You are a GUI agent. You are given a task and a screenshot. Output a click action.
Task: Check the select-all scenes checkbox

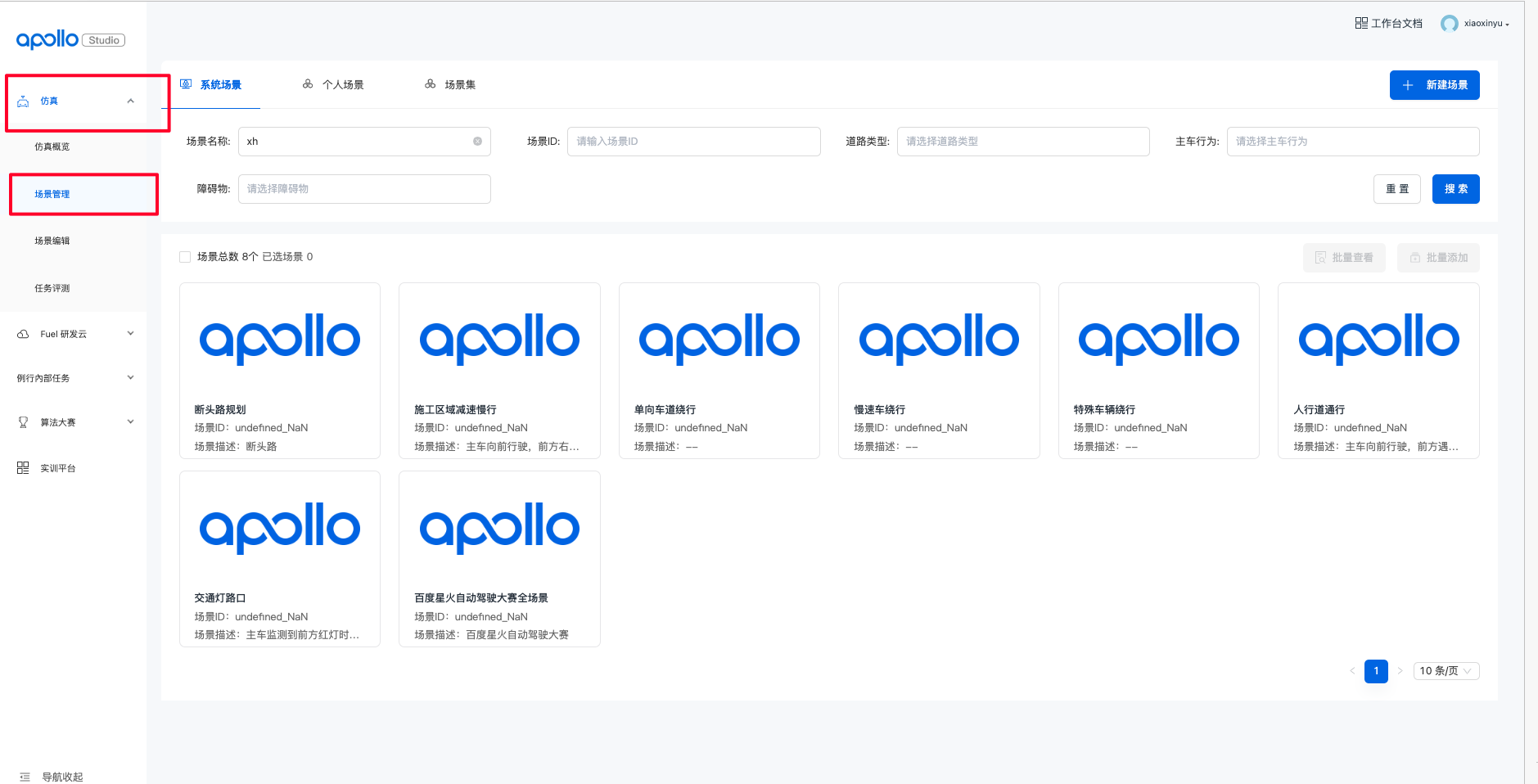coord(185,256)
